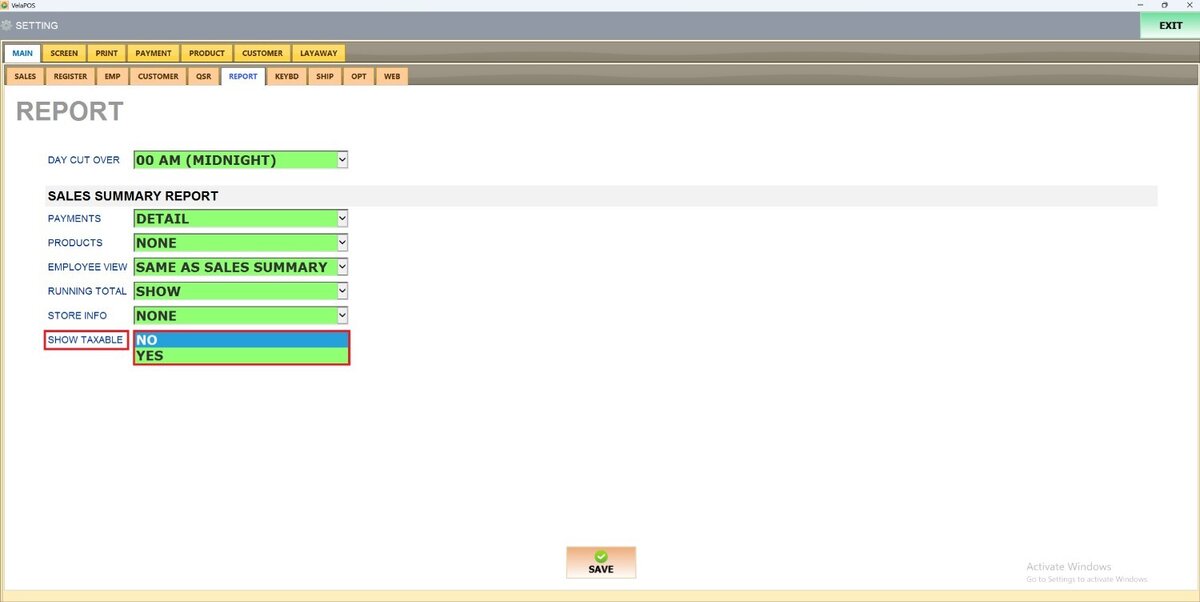1200x602 pixels.
Task: Click the EMPLOYEE VIEW label
Action: click(x=88, y=267)
